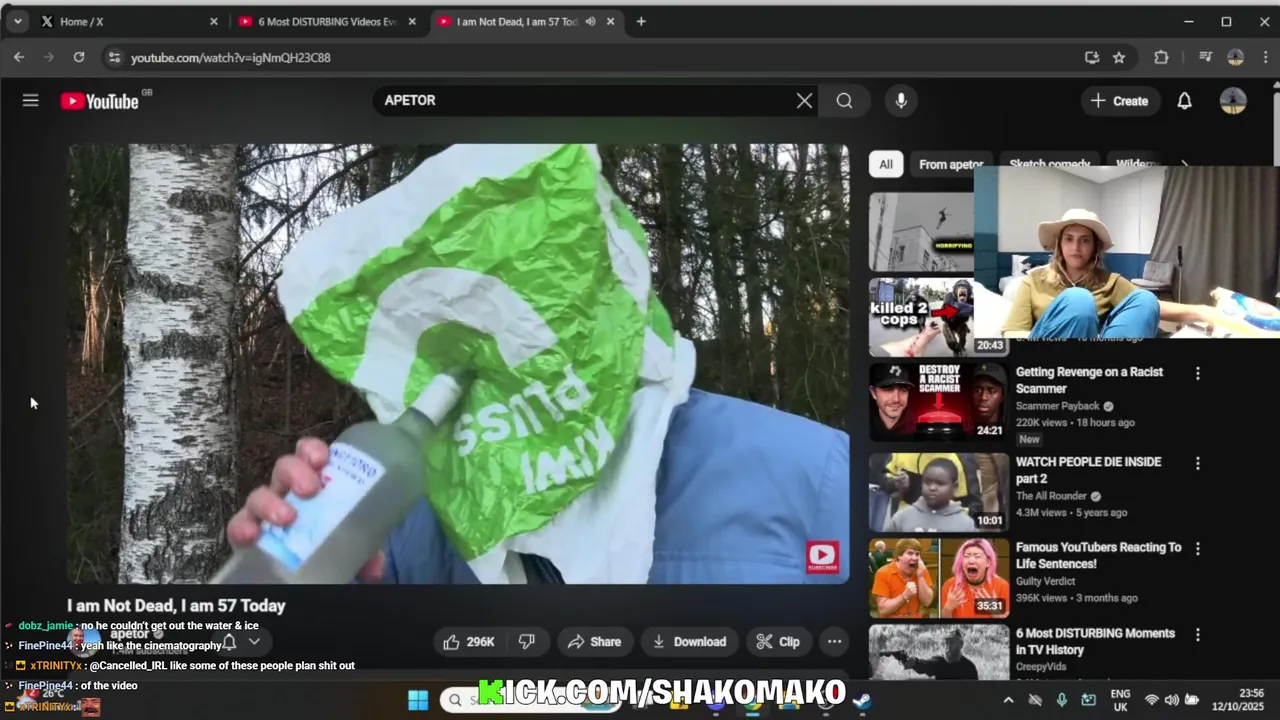The width and height of the screenshot is (1280, 720).
Task: Open 6 Most DISTURBING Moments in TV History
Action: (x=1095, y=641)
